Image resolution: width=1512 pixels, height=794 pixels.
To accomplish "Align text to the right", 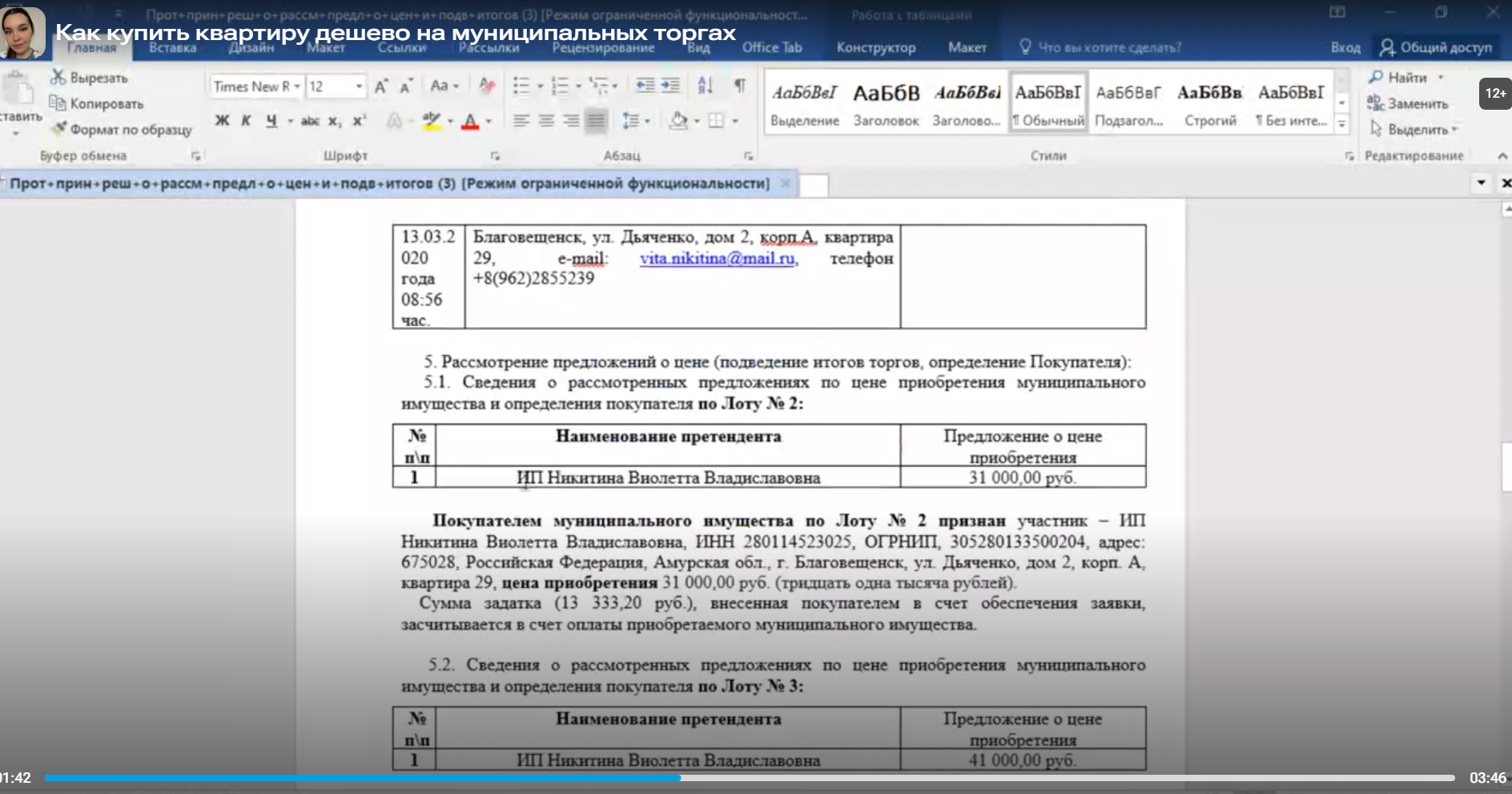I will [572, 121].
